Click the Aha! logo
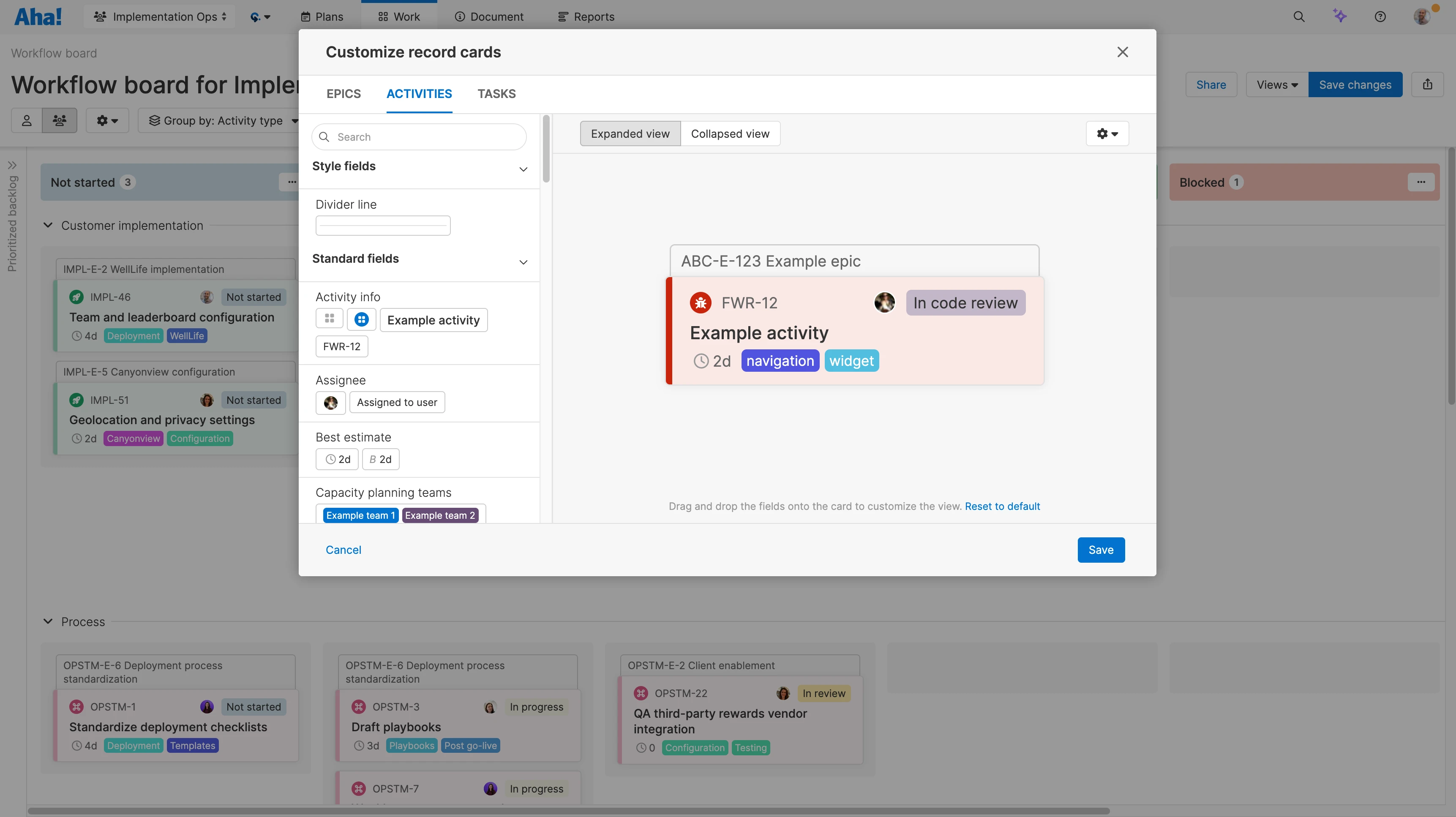The width and height of the screenshot is (1456, 817). 37,16
